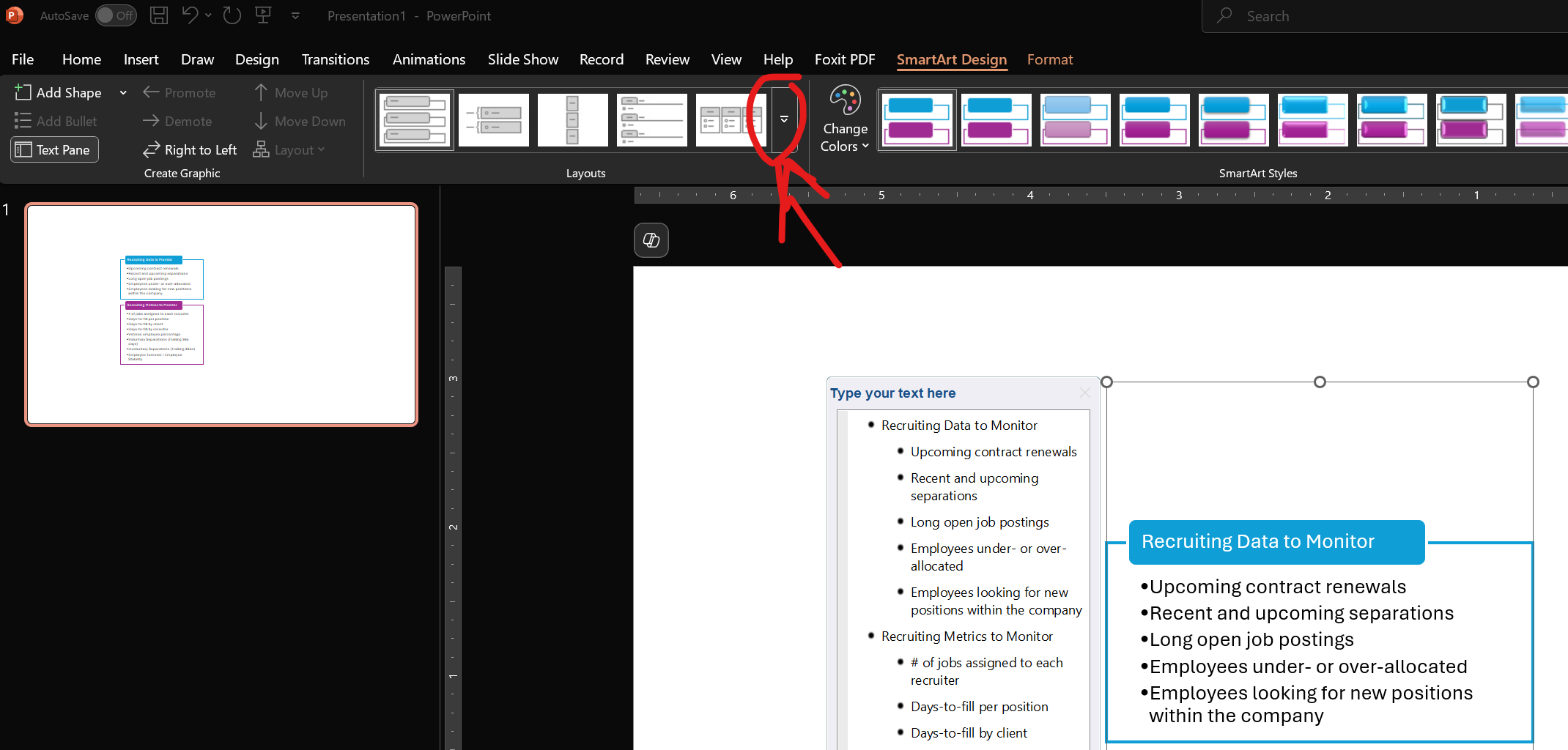Click the Save icon in title bar
The image size is (1568, 750).
(159, 15)
